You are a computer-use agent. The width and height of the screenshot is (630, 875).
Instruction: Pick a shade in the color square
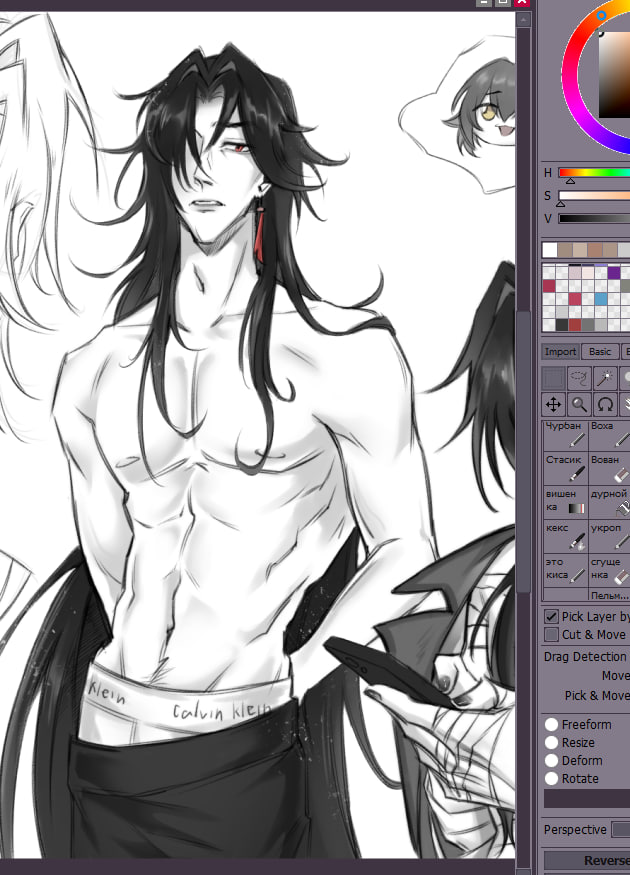coord(614,74)
